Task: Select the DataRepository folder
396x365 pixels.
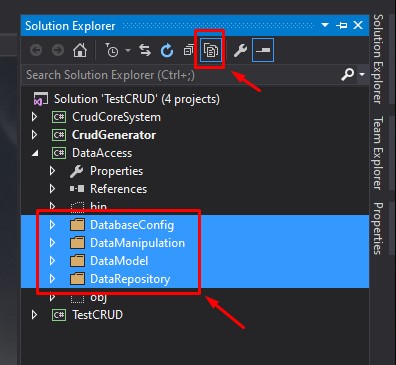Action: click(130, 279)
